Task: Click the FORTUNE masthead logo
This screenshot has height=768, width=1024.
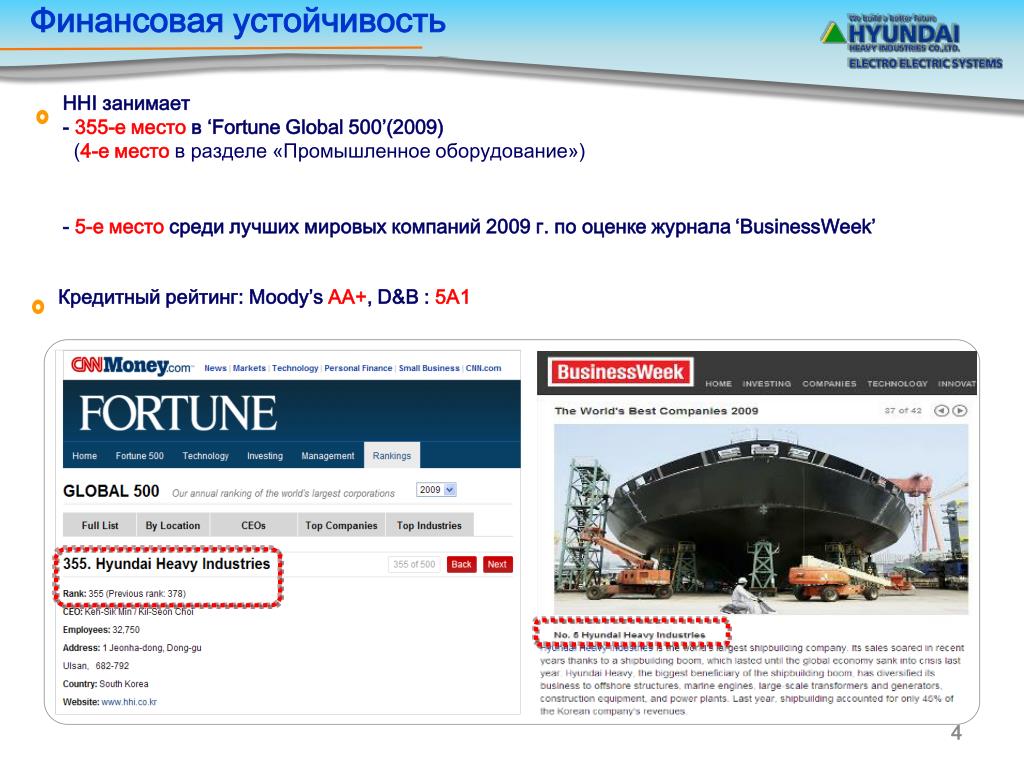Action: pos(178,413)
